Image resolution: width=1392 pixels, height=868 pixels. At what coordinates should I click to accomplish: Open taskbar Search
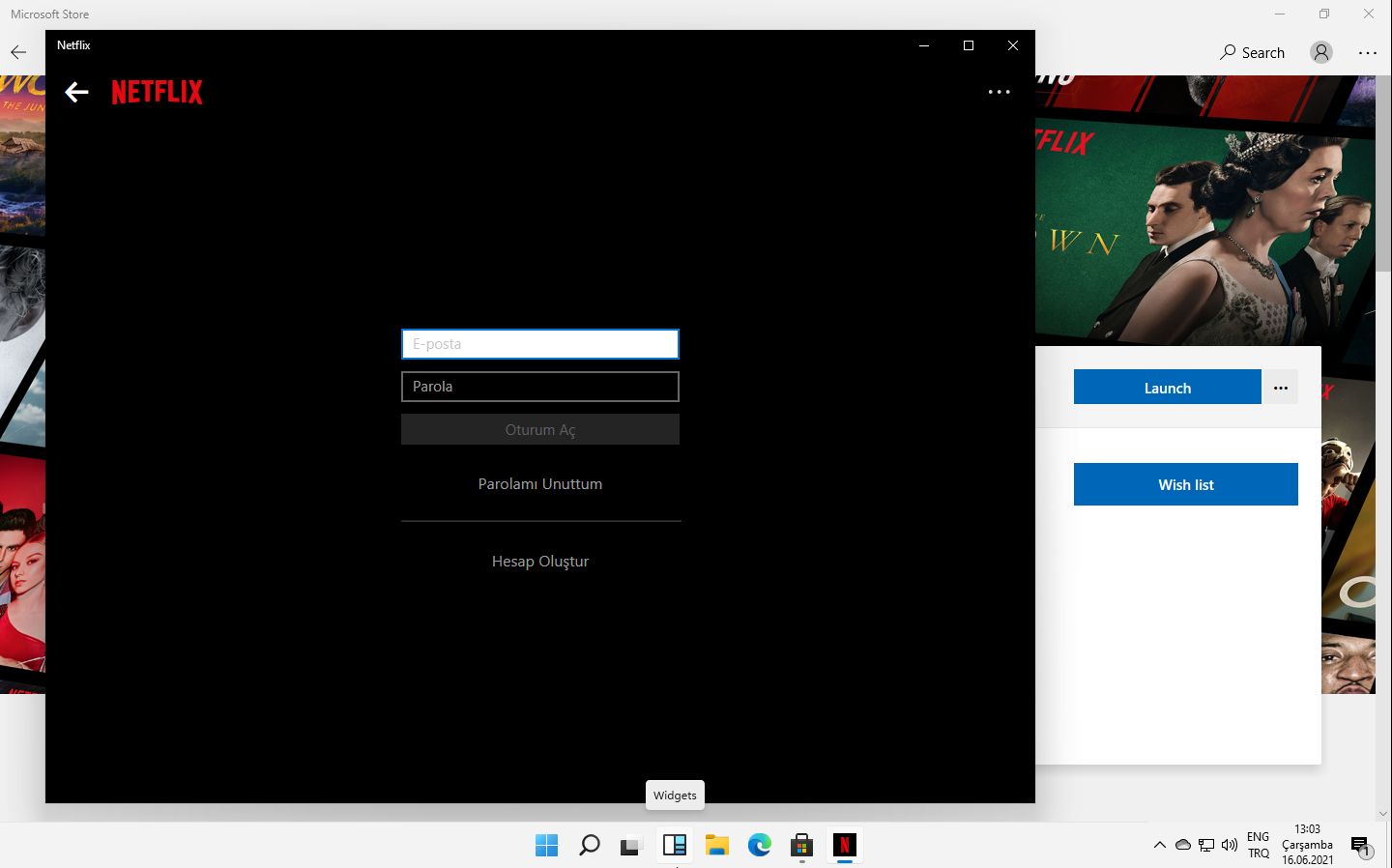(x=590, y=845)
